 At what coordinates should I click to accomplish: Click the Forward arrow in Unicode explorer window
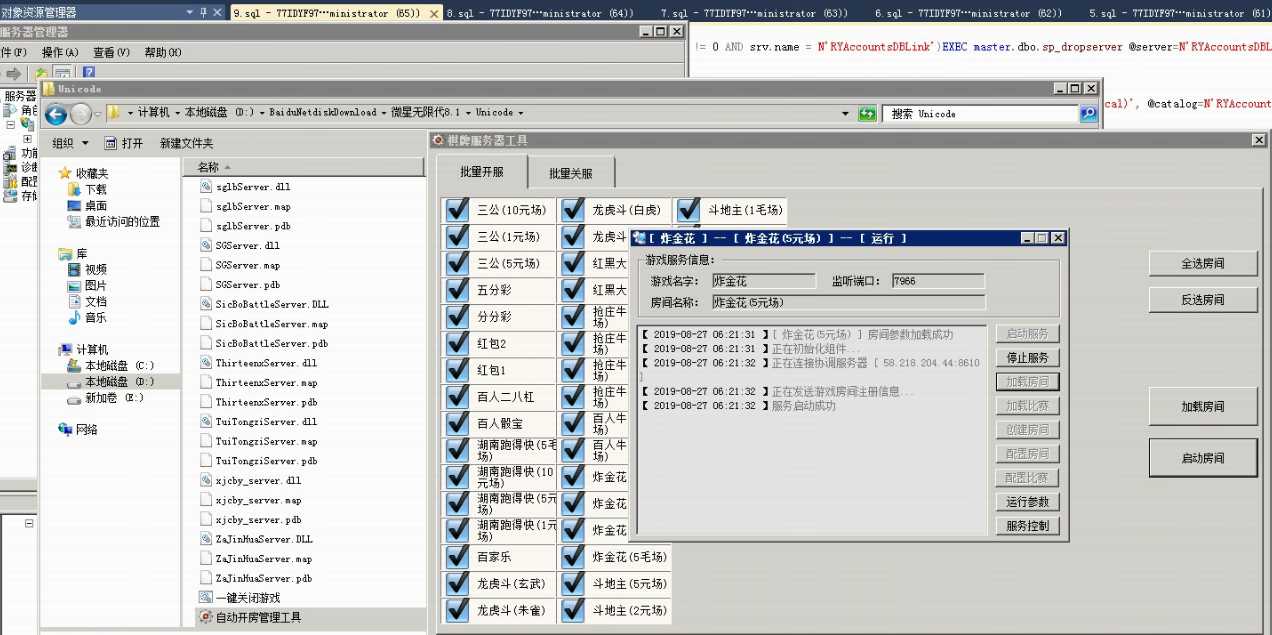pos(81,113)
